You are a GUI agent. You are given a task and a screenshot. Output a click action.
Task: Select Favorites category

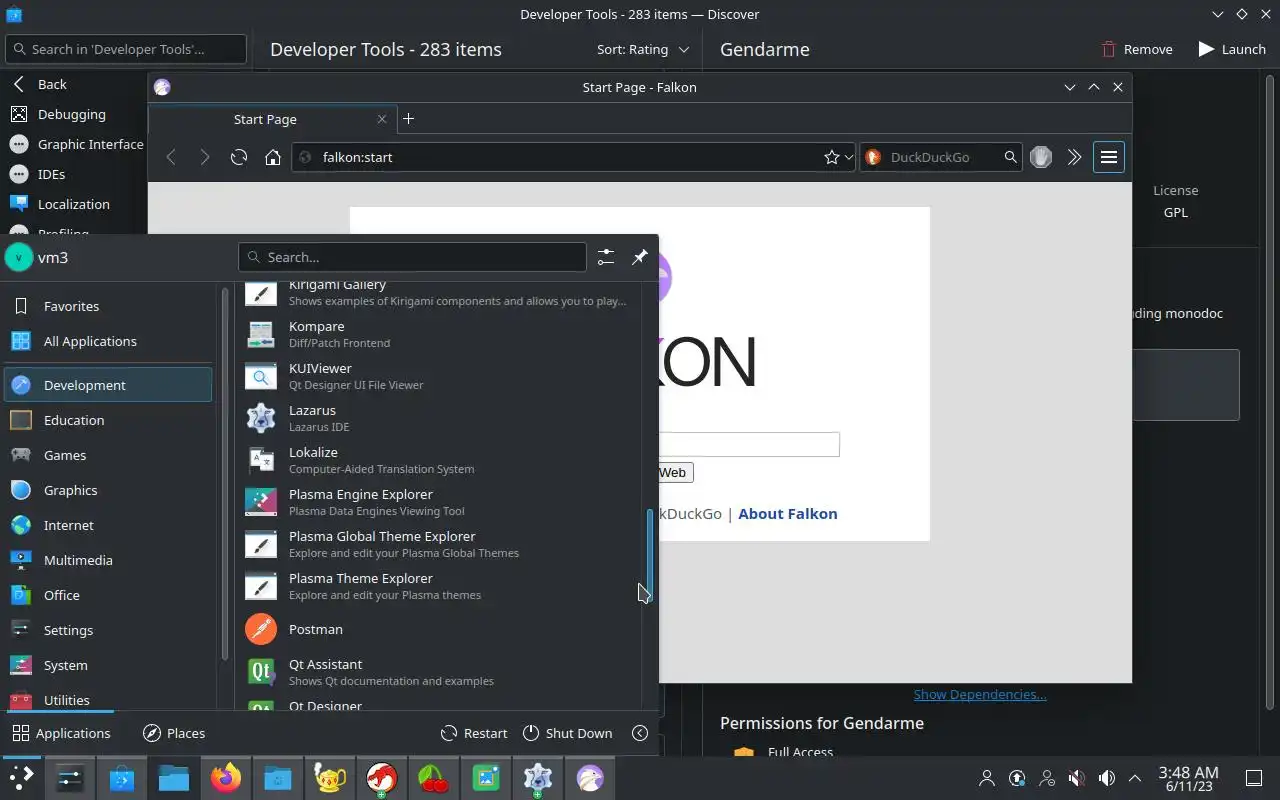(108, 306)
